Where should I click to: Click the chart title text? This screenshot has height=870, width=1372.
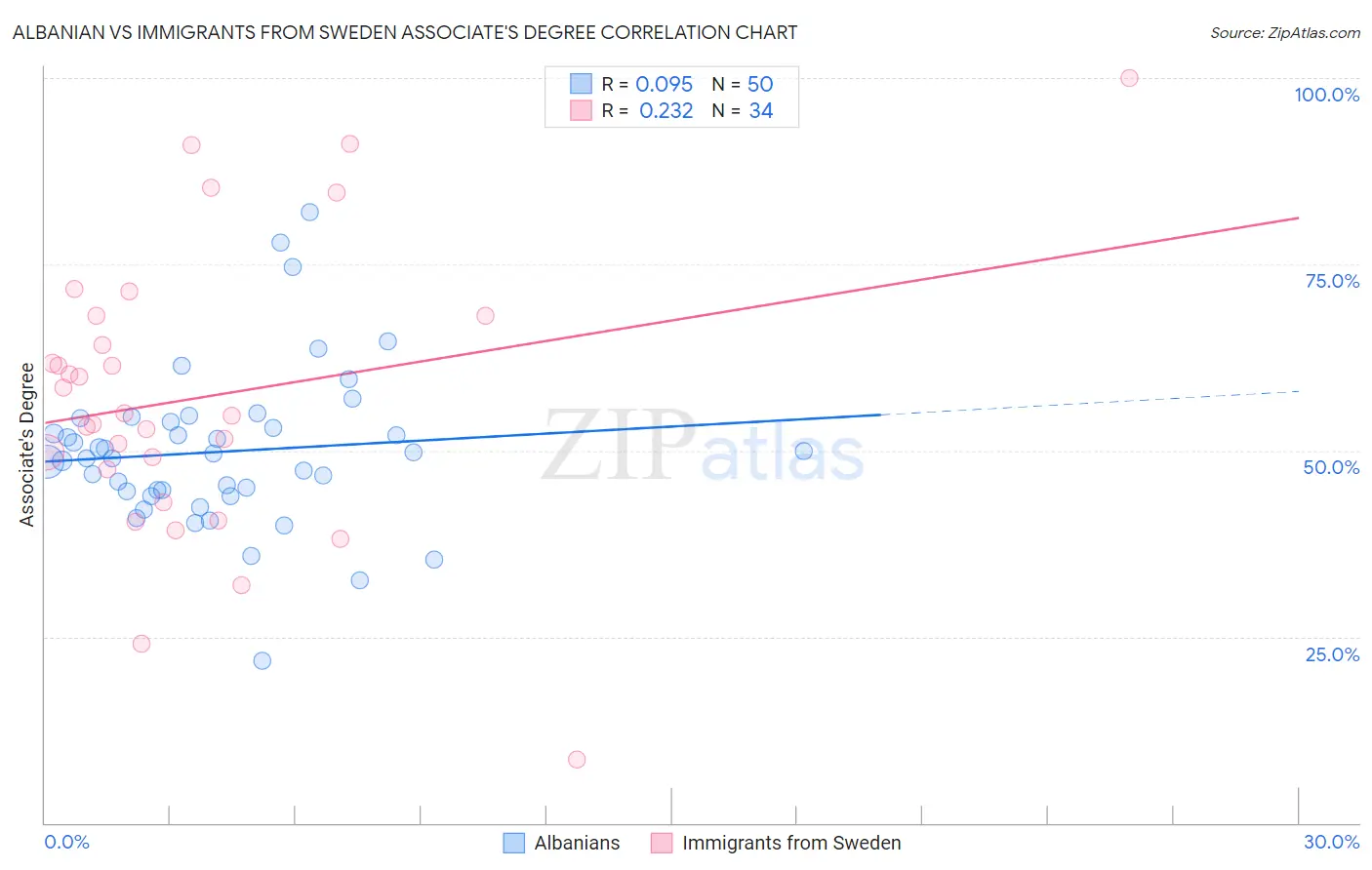coord(405,32)
